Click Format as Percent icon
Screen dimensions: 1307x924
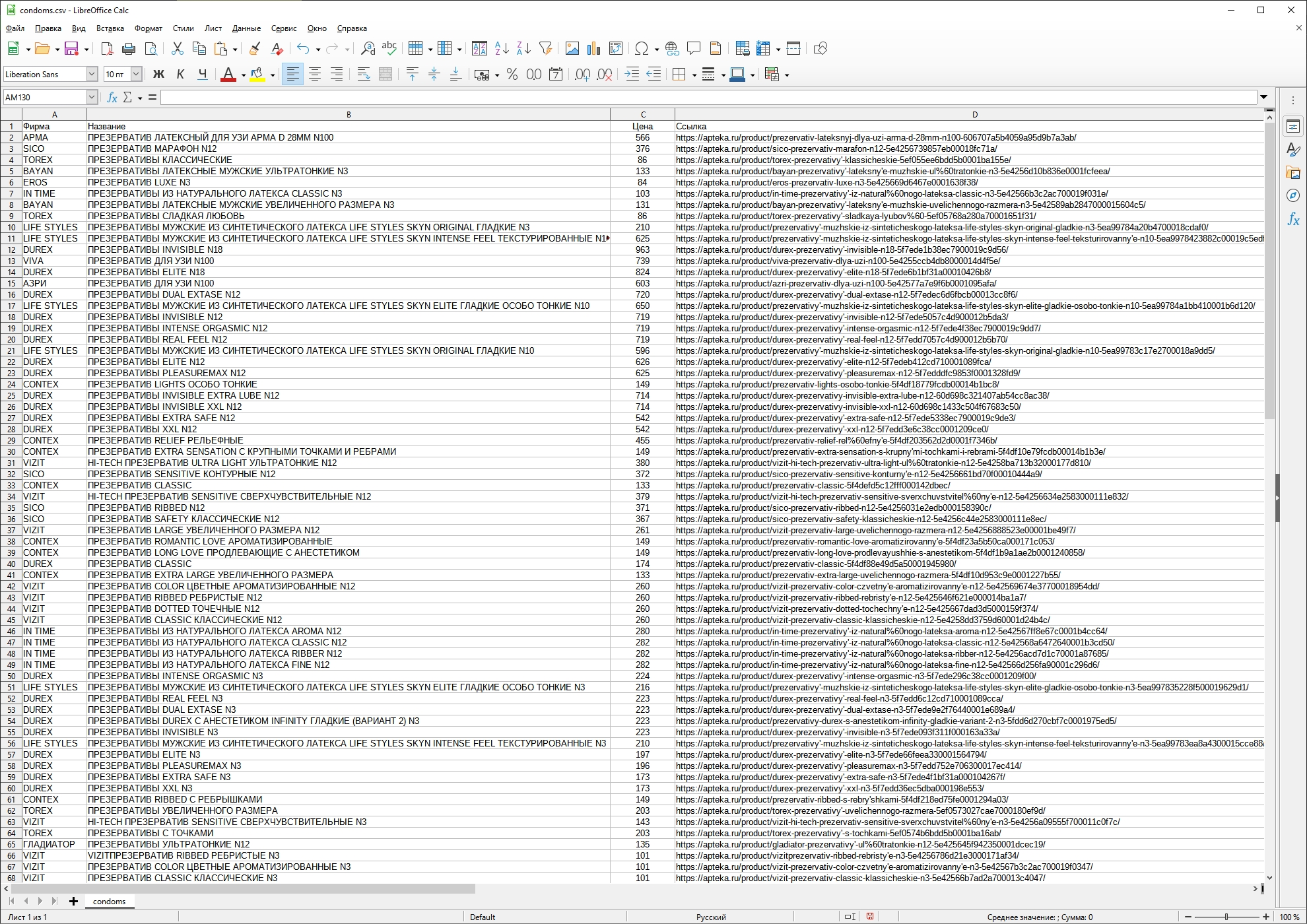click(x=512, y=75)
